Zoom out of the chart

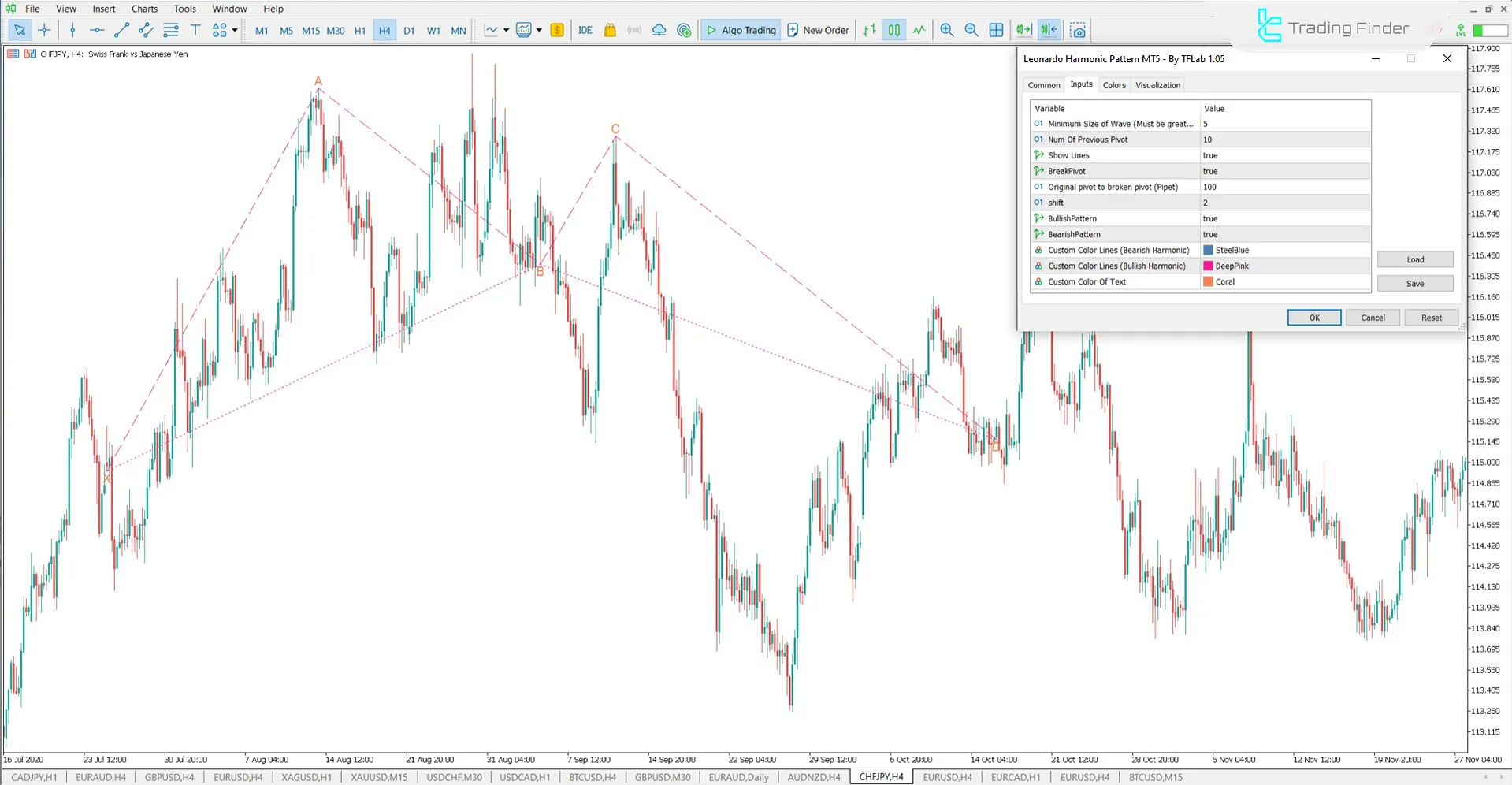(x=971, y=30)
